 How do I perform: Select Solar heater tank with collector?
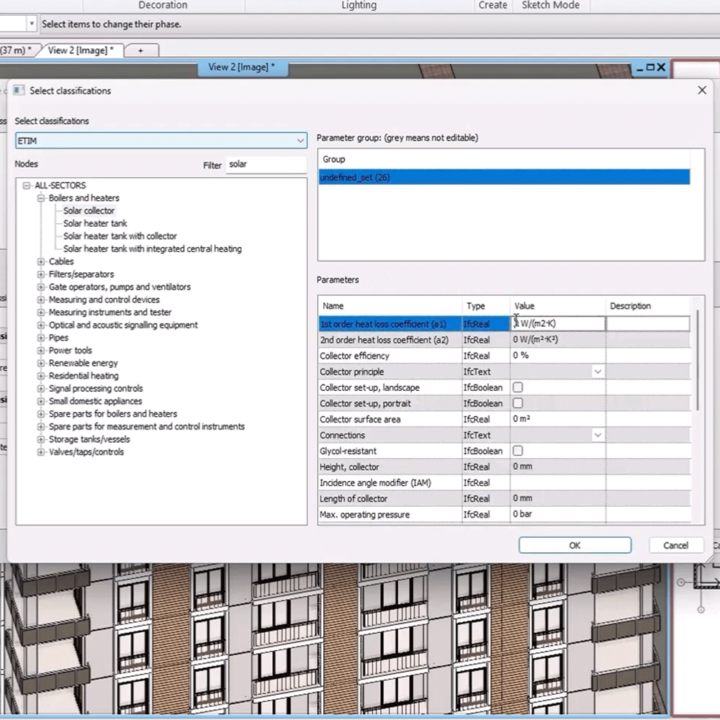120,236
